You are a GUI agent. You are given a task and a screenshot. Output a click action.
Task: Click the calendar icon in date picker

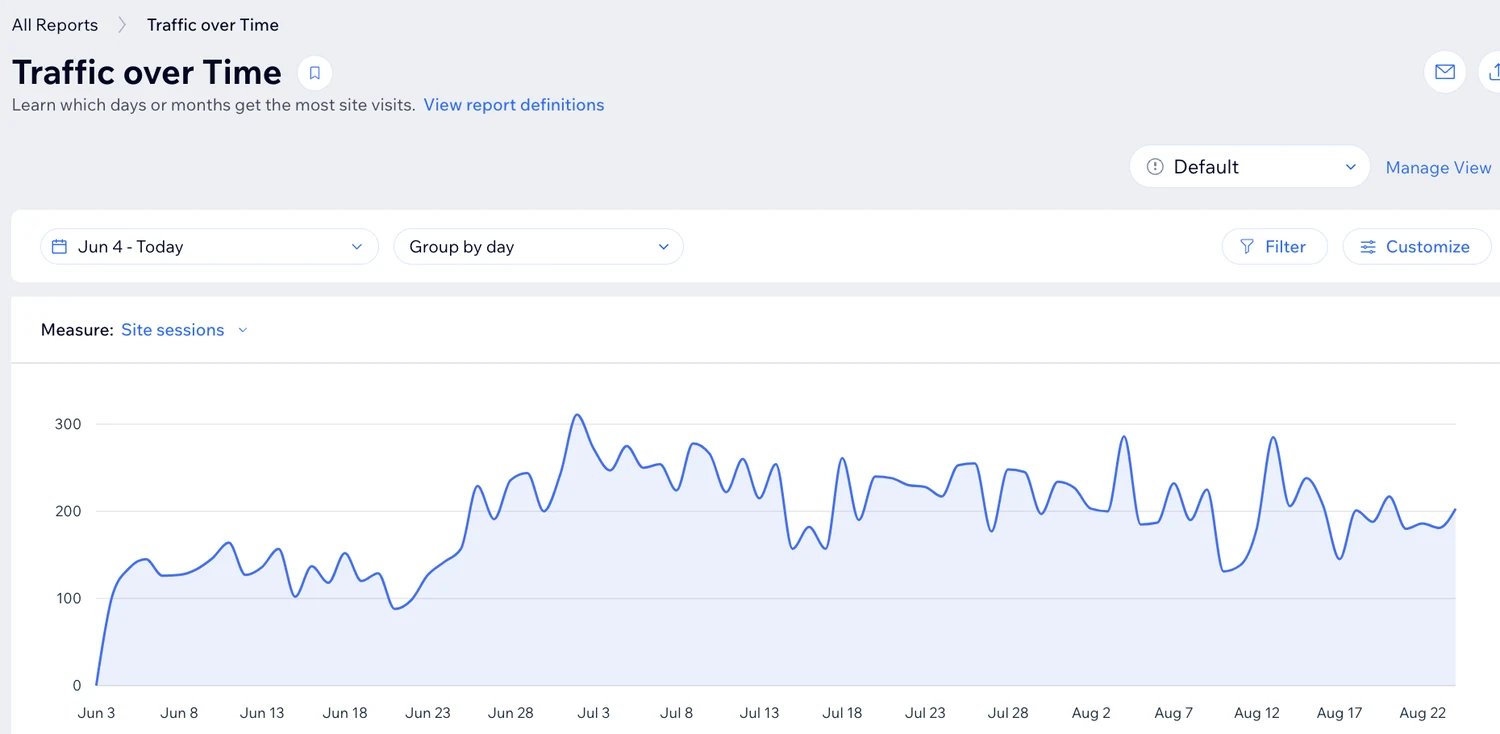pos(59,247)
